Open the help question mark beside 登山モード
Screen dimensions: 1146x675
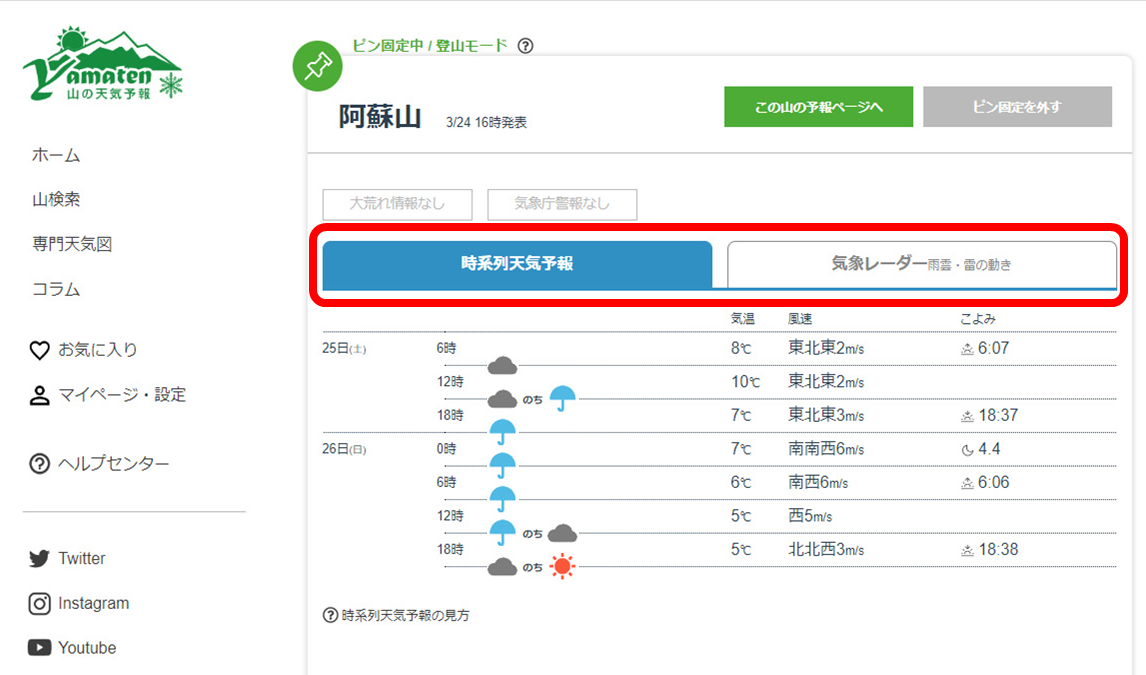(525, 46)
